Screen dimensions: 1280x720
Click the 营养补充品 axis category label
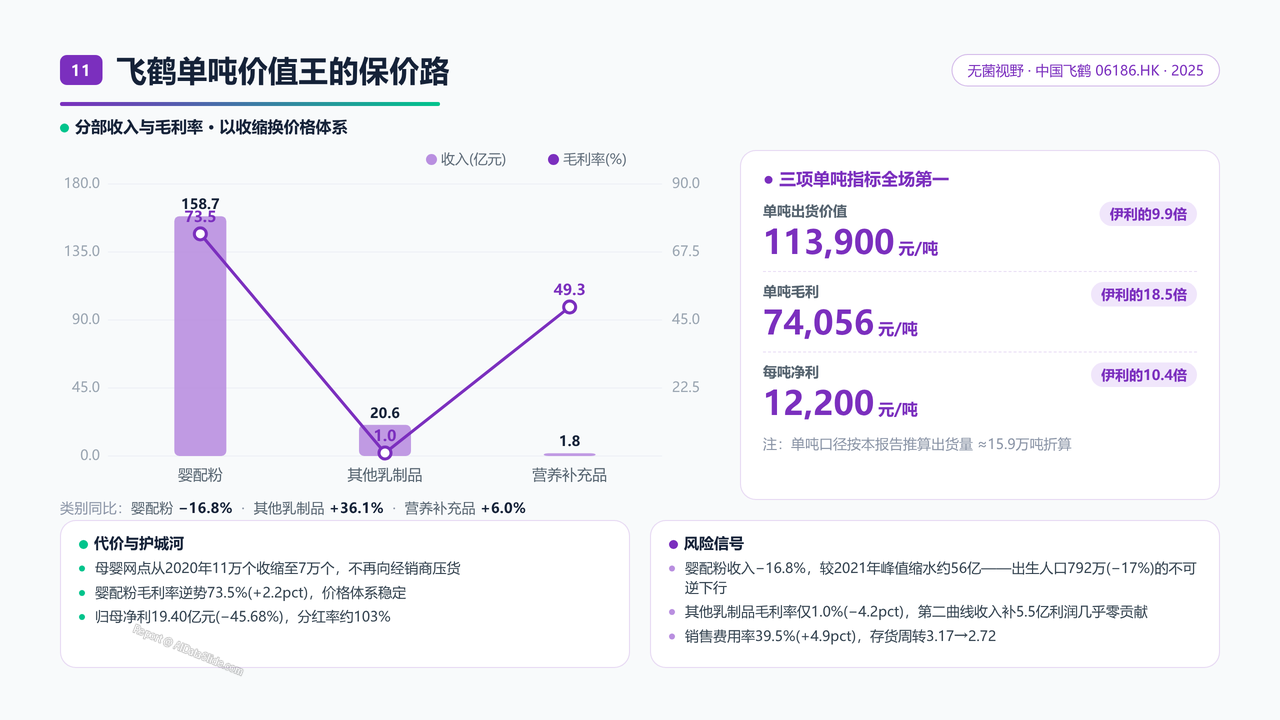click(x=569, y=475)
